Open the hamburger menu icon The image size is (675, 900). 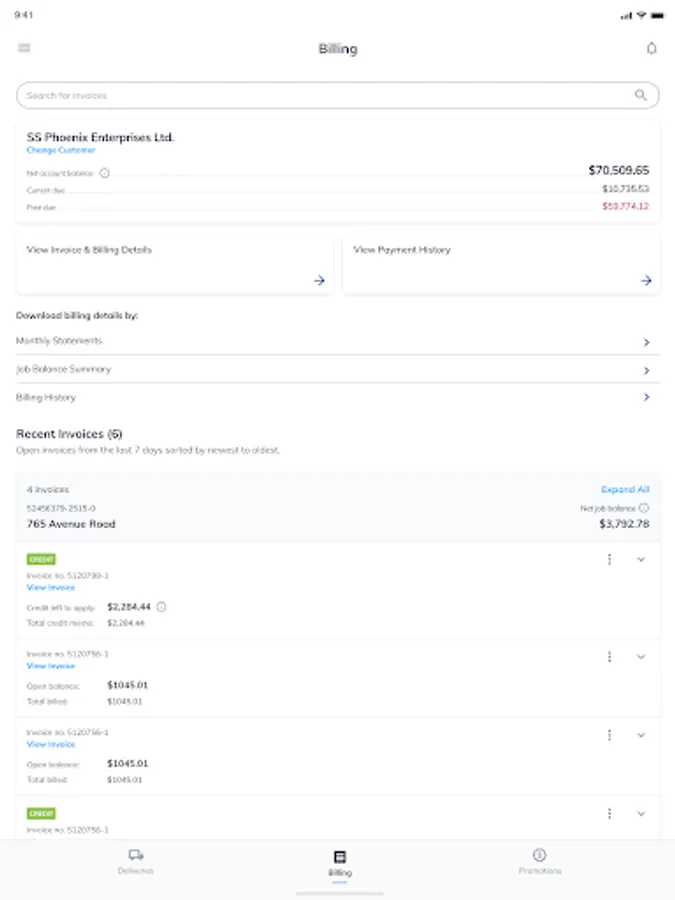pos(24,48)
